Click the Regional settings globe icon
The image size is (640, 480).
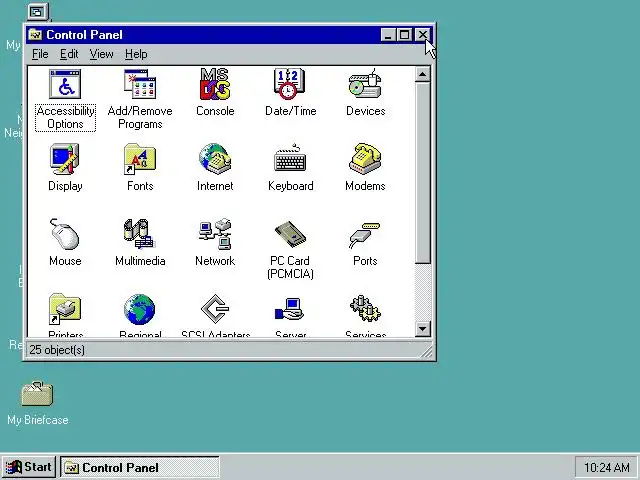140,310
